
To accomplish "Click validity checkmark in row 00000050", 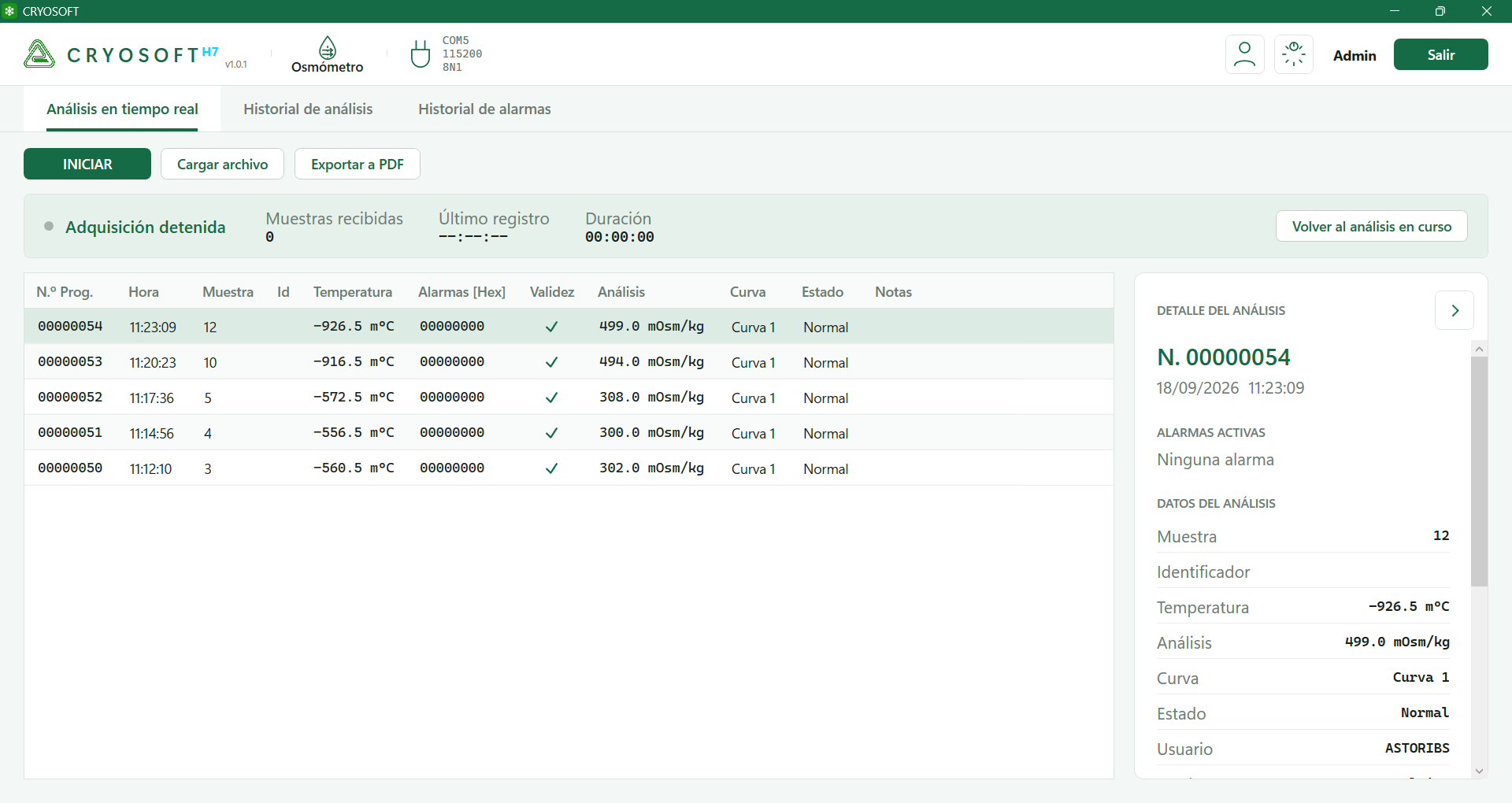I will click(552, 468).
